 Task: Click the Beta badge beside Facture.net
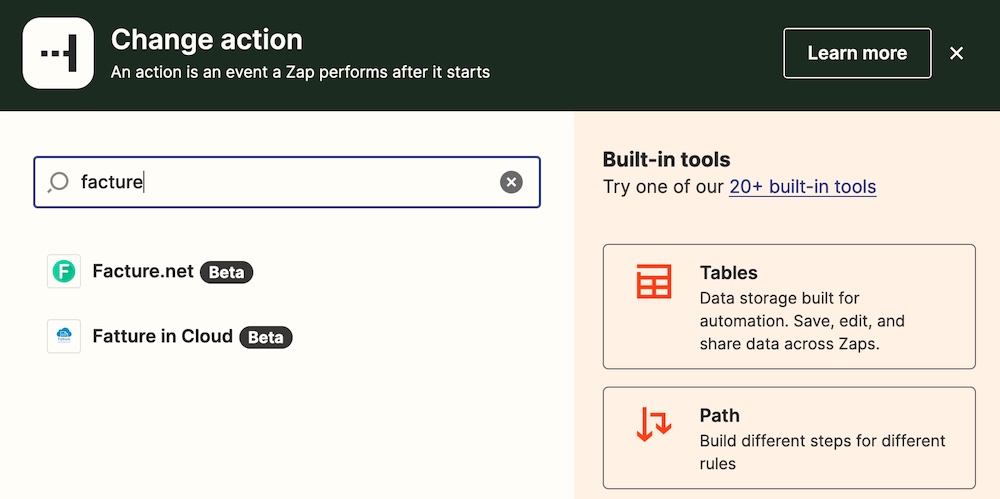click(x=226, y=272)
